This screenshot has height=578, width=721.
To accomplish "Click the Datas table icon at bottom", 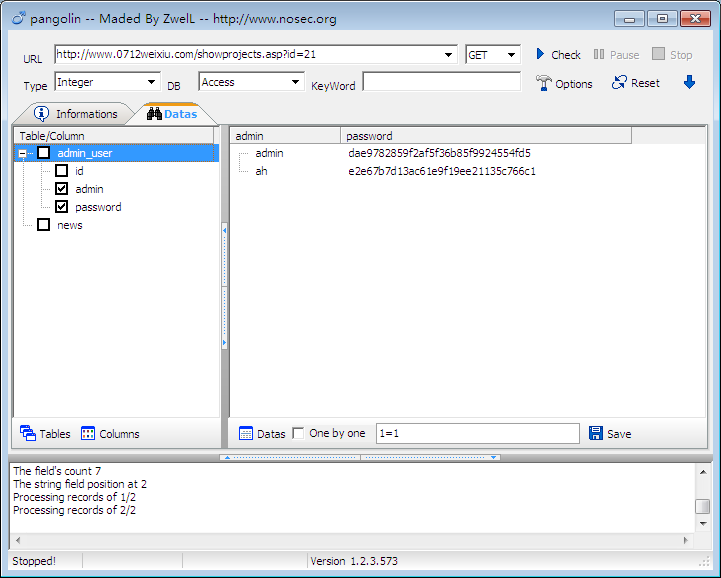I will (x=246, y=433).
